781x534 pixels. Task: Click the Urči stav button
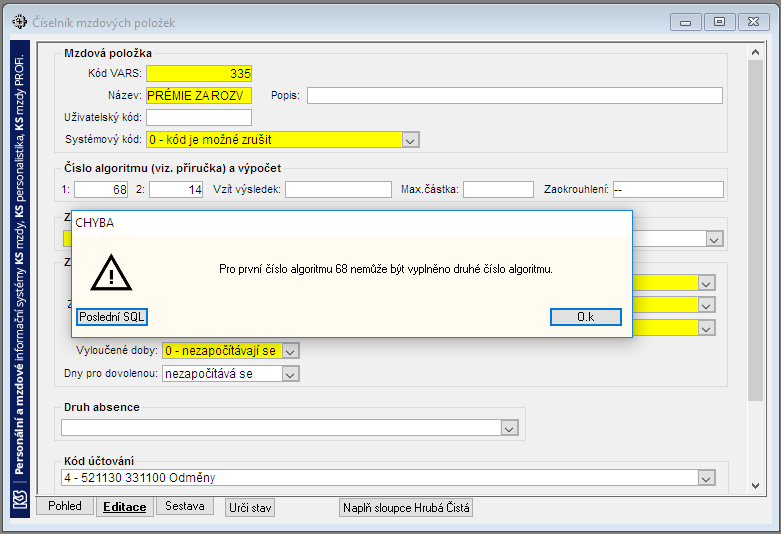pyautogui.click(x=250, y=508)
